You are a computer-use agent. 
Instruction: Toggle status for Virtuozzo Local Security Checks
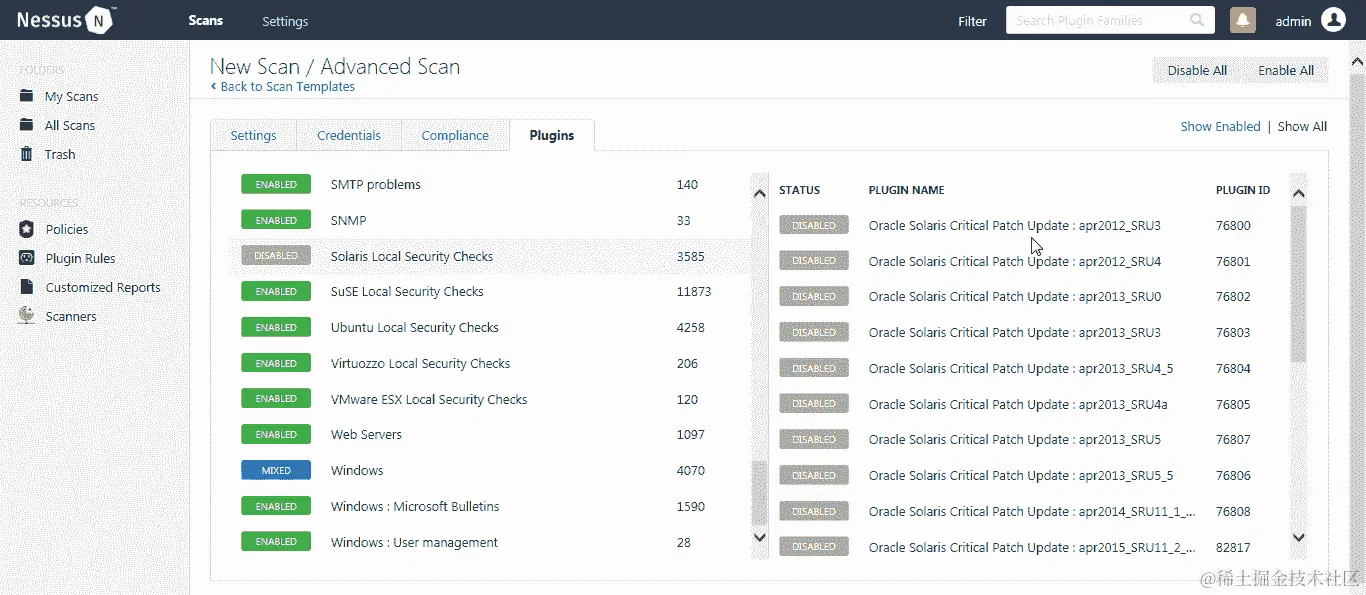click(276, 363)
